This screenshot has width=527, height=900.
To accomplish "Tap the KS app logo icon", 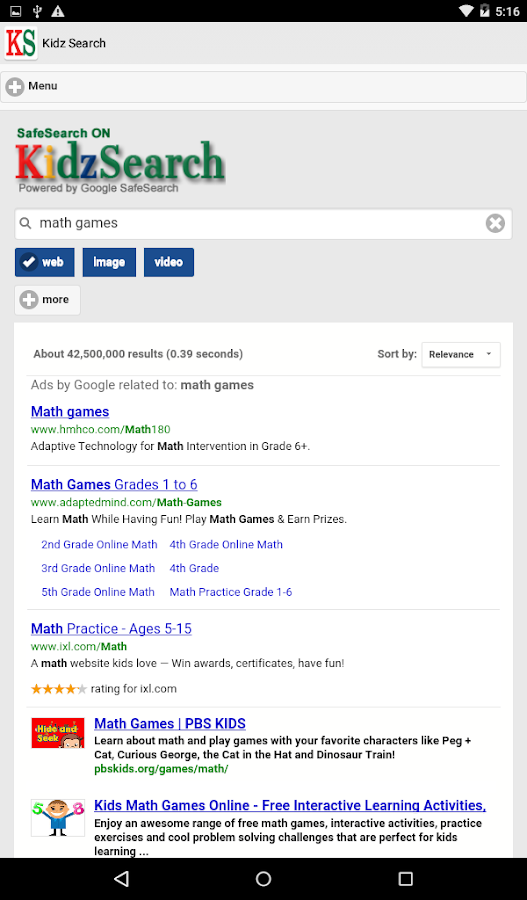I will click(x=21, y=43).
